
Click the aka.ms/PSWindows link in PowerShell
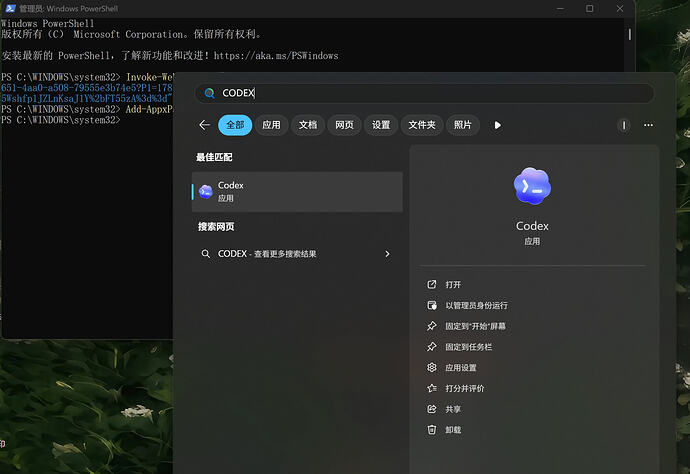(276, 56)
